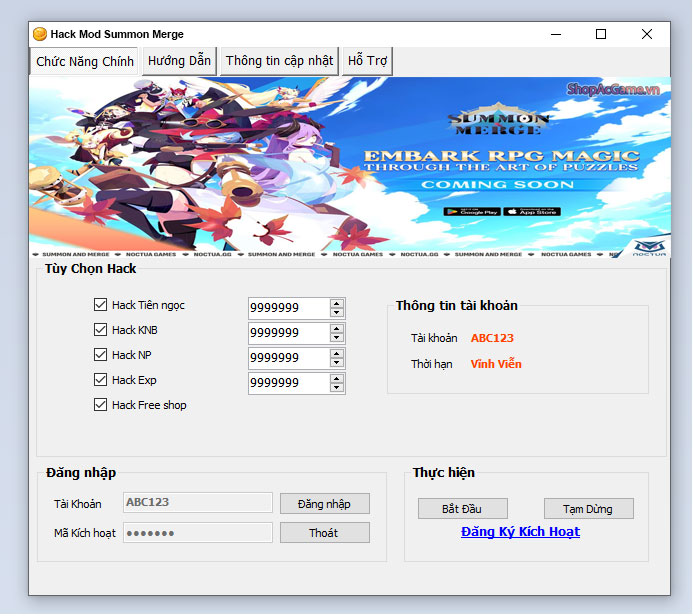Open the Đăng Ký Kích Hoạt link
Screen dimensions: 693x616
click(520, 532)
